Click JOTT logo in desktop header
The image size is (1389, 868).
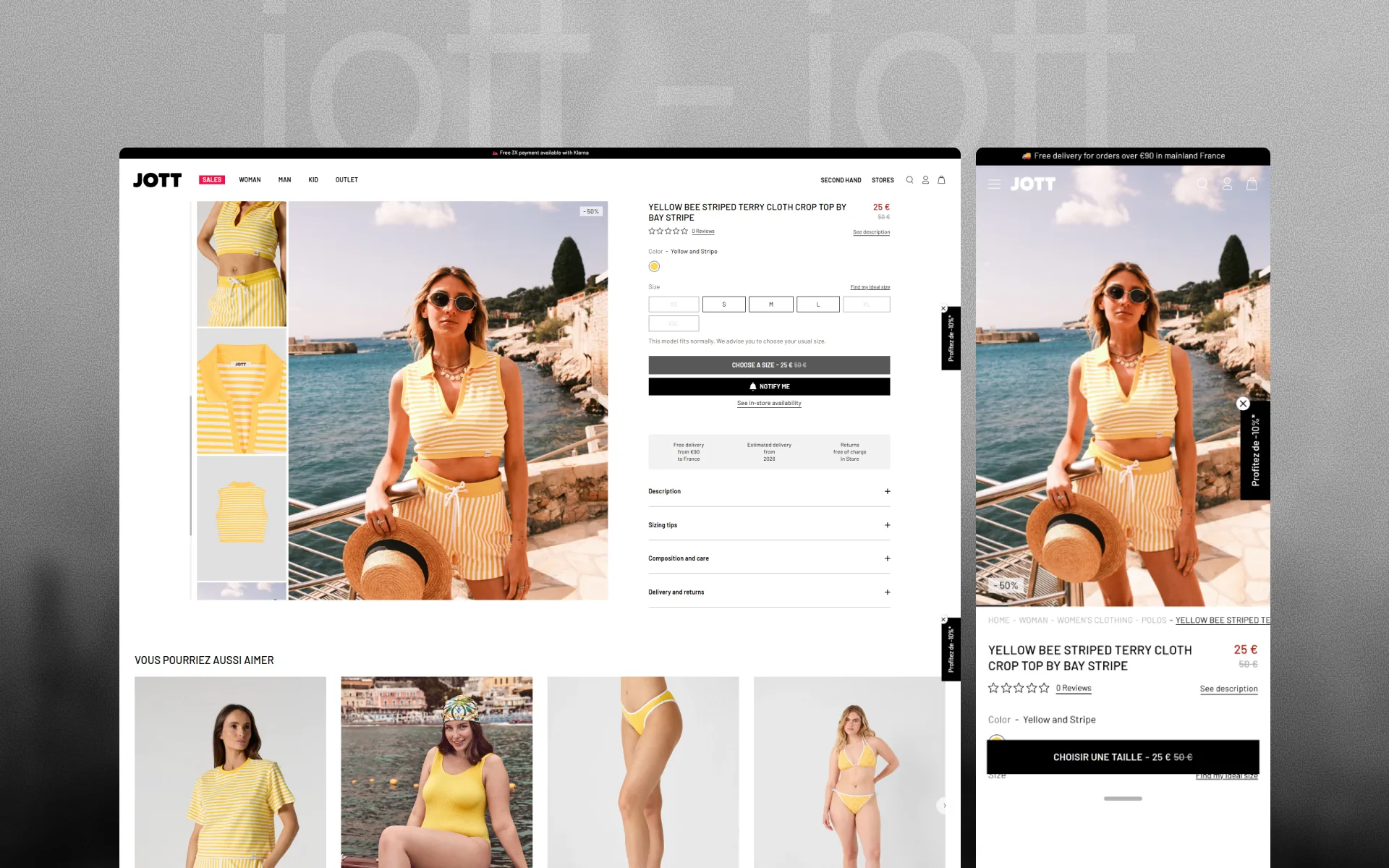point(157,180)
